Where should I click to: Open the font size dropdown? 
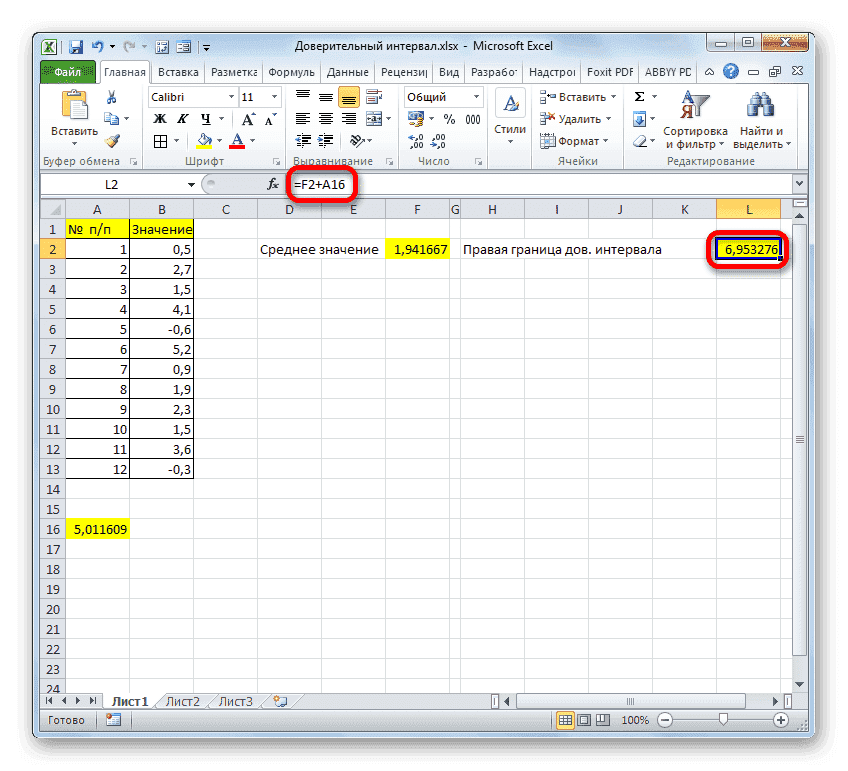pos(274,97)
